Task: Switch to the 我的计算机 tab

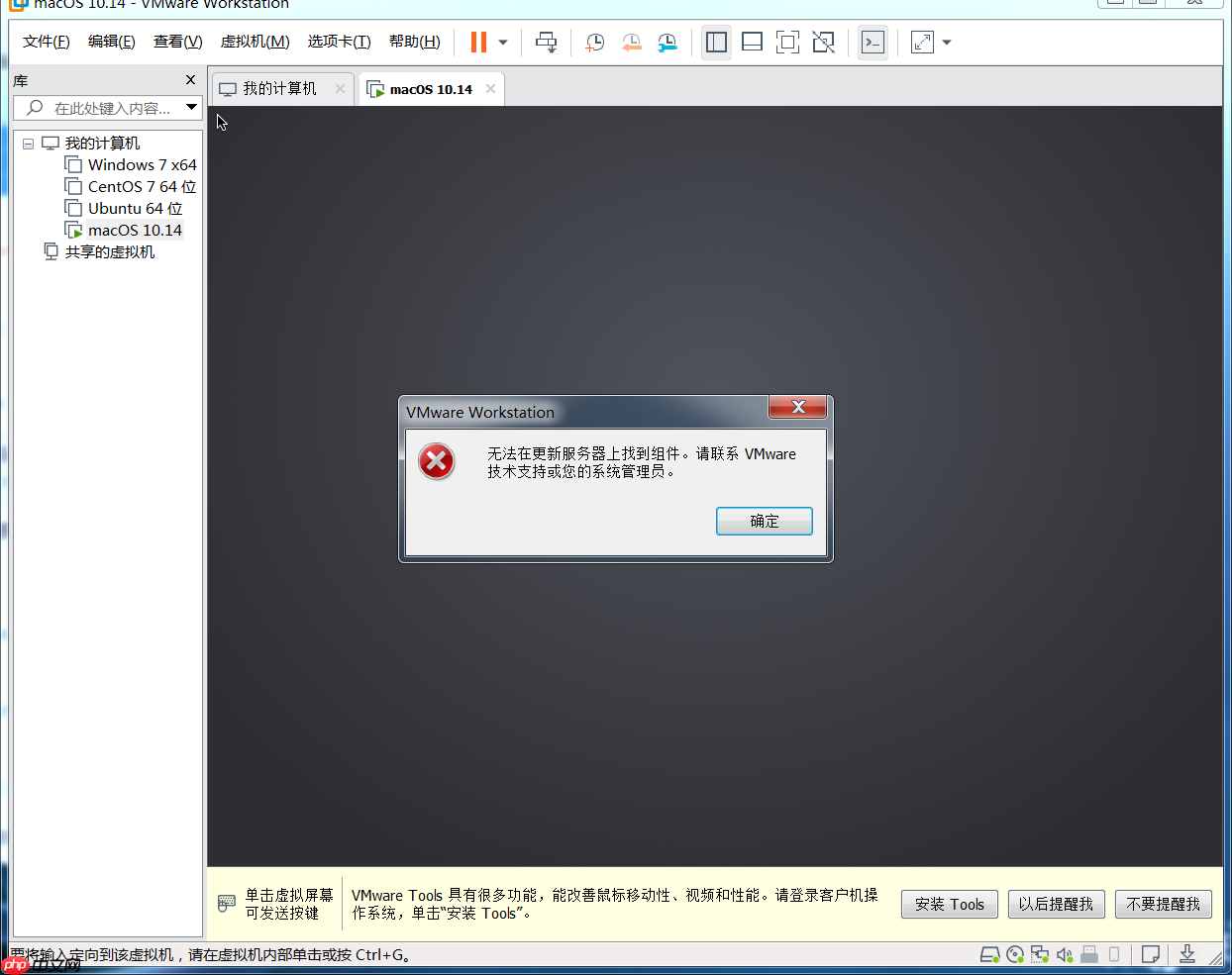Action: 280,87
